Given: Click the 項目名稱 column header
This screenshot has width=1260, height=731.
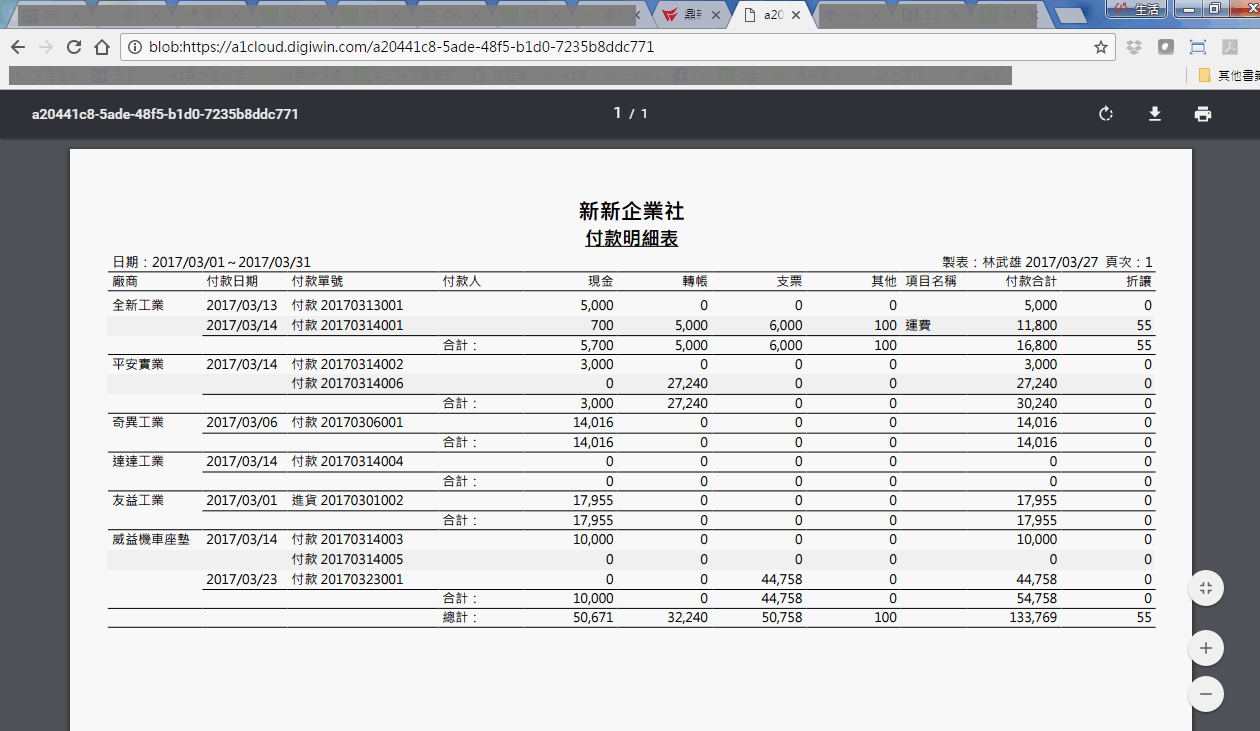Looking at the screenshot, I should point(931,281).
